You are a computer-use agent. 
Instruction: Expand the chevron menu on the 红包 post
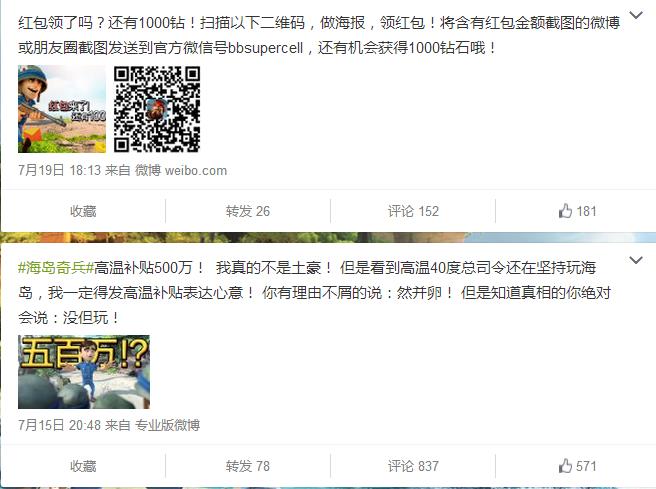(635, 15)
